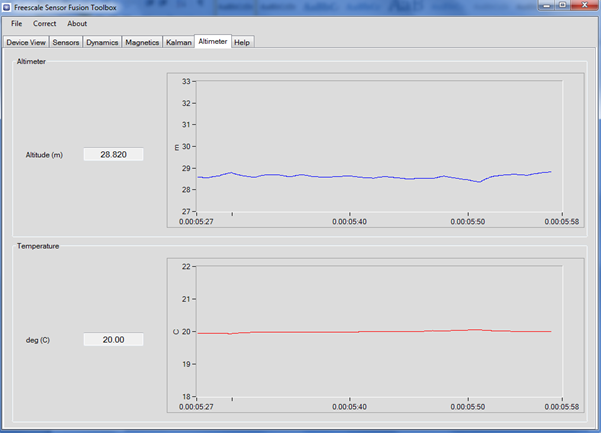The height and width of the screenshot is (433, 601).
Task: Close the Sensor Fusion Toolbox window
Action: tap(585, 5)
